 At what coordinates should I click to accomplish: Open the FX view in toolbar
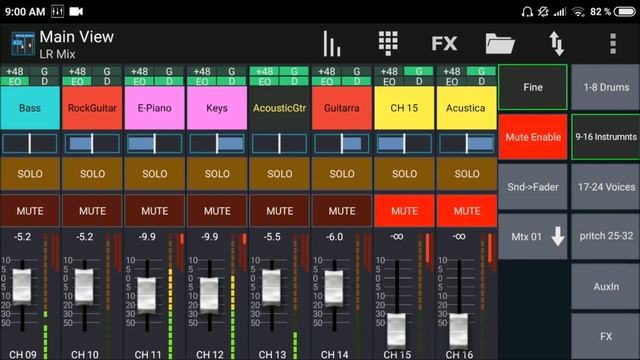tap(444, 43)
